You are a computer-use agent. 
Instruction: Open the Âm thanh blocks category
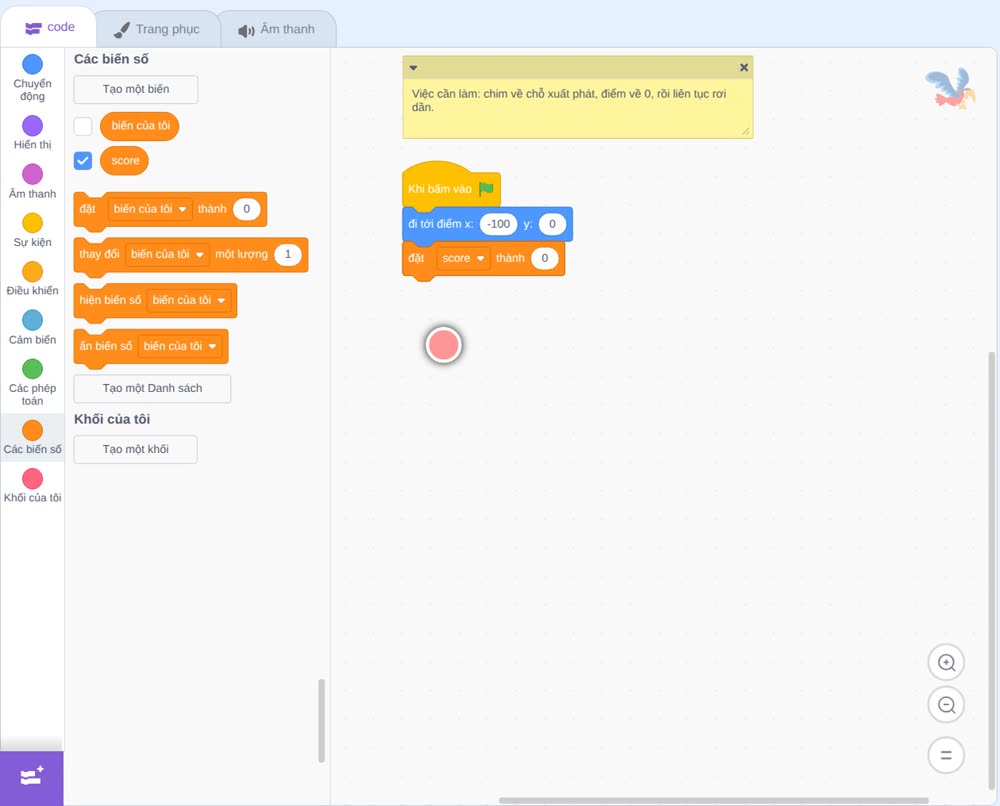point(33,181)
